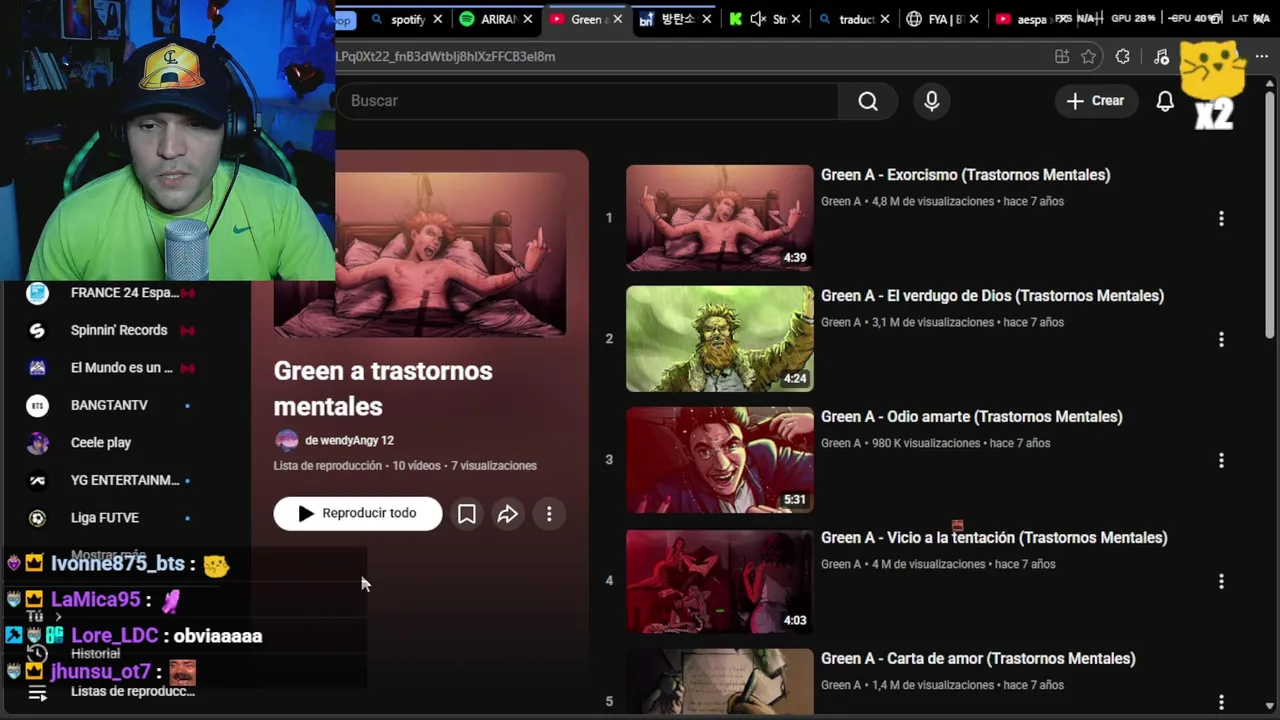Image resolution: width=1280 pixels, height=720 pixels.
Task: Switch to the spotify browser tab
Action: (x=406, y=19)
